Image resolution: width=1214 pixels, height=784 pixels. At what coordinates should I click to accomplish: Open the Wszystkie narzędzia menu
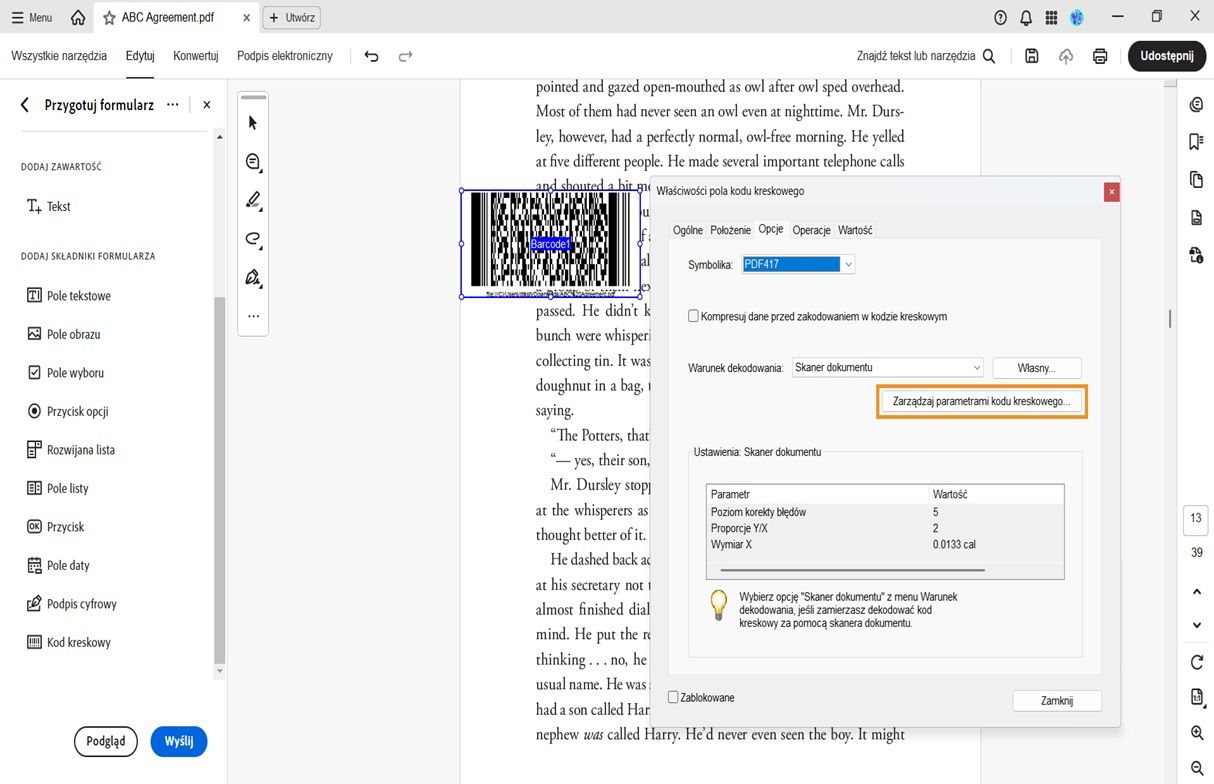pos(59,56)
